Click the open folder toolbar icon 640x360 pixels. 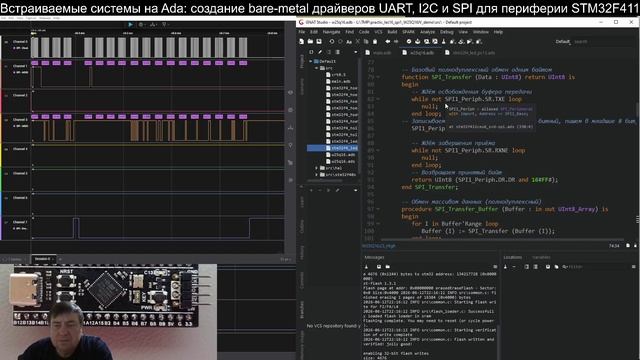(x=310, y=41)
